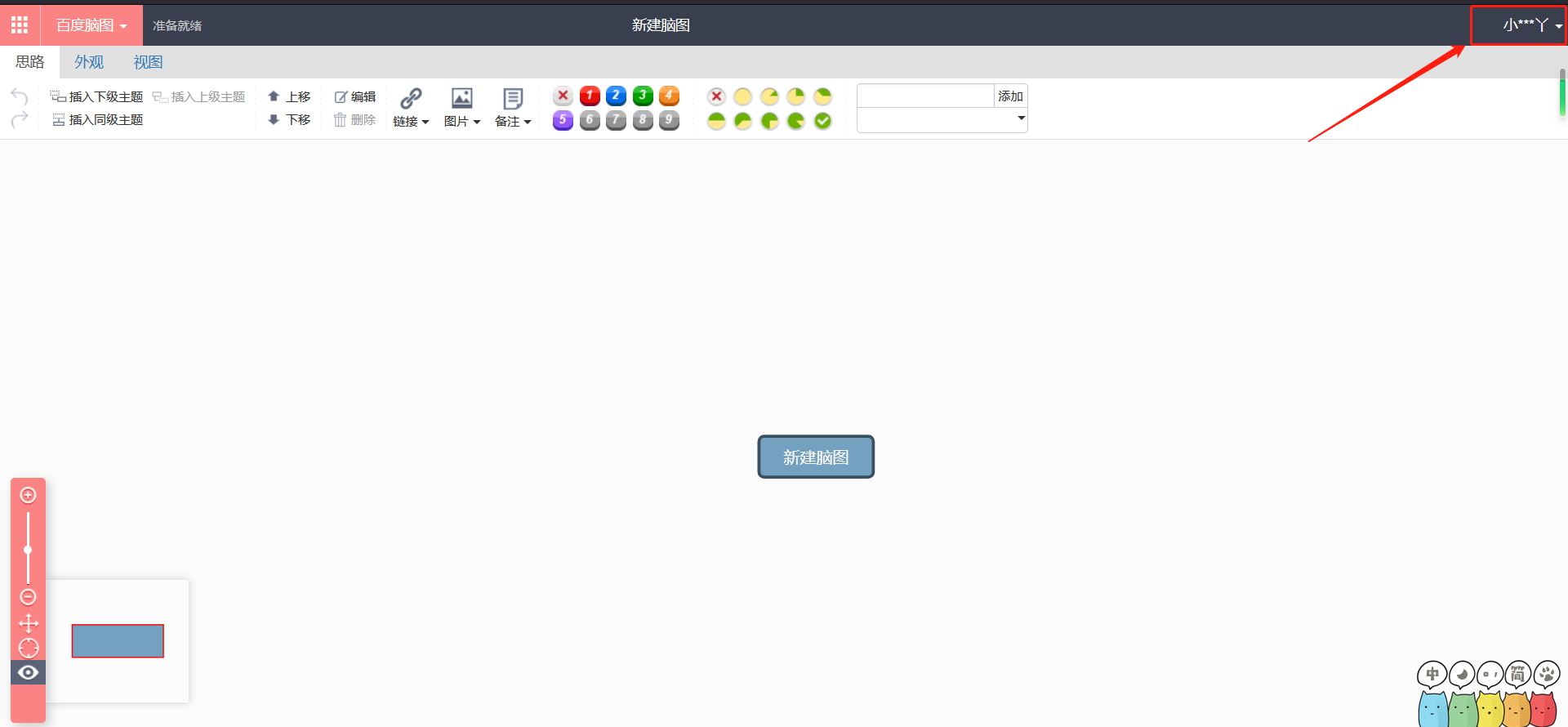The height and width of the screenshot is (727, 1568).
Task: Click the locate root node target icon
Action: coord(28,648)
